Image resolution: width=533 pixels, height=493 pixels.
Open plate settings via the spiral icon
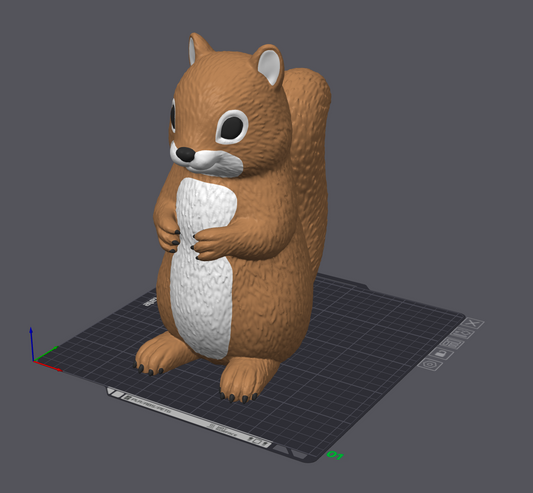click(x=430, y=365)
